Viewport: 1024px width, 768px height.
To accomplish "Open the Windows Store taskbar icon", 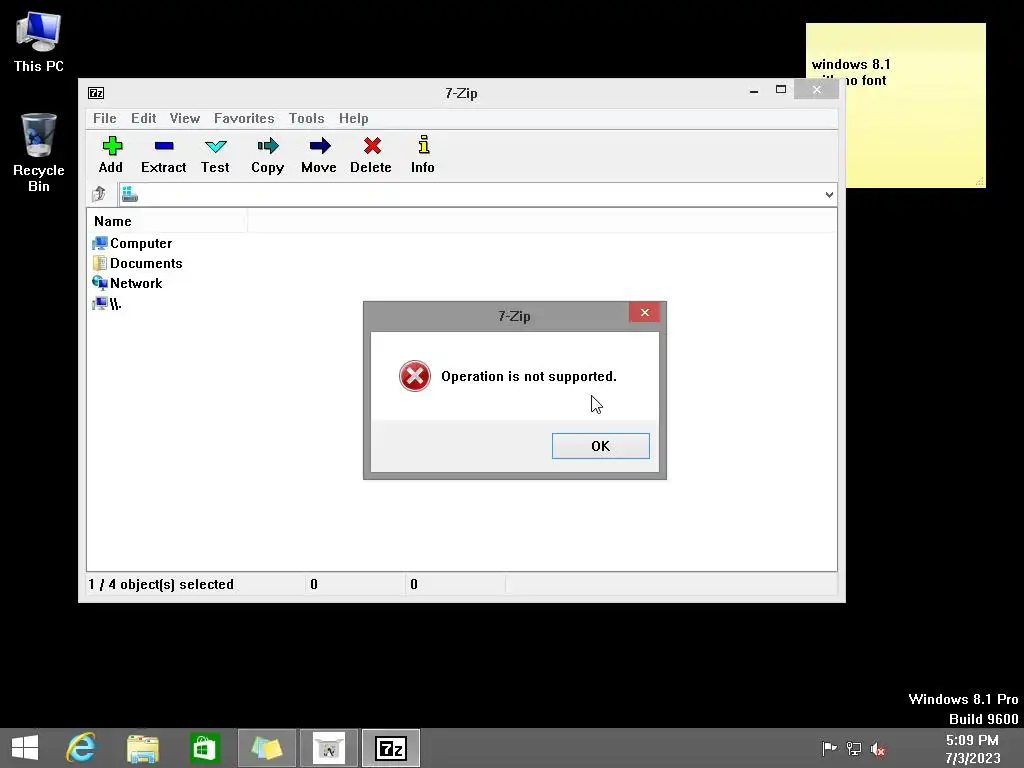I will [204, 748].
